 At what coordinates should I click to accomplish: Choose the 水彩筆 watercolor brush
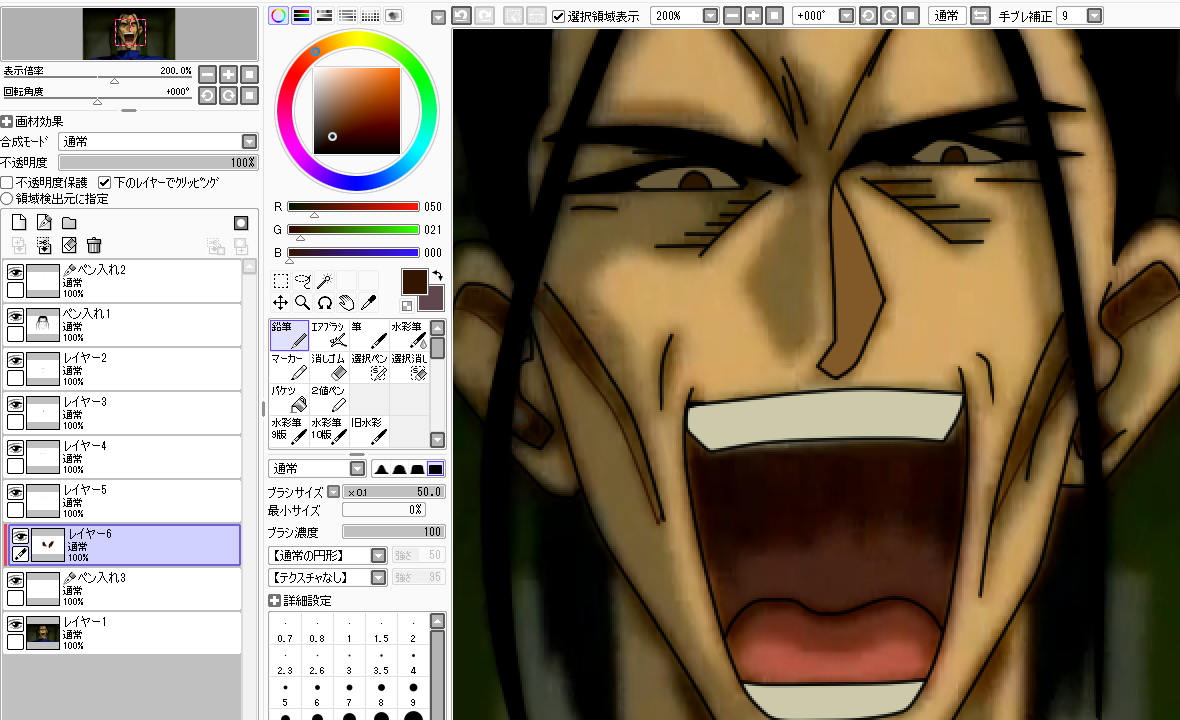(409, 335)
